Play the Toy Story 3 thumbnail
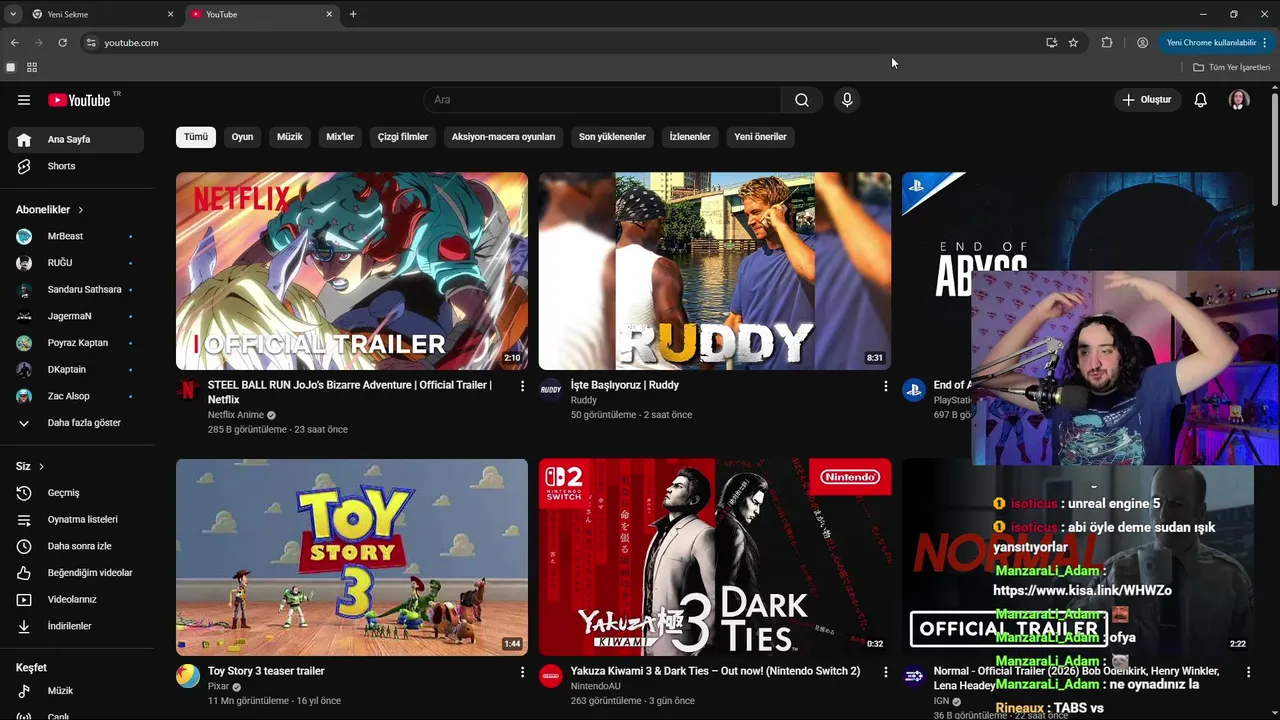Screen dimensions: 1280x720 coord(352,557)
